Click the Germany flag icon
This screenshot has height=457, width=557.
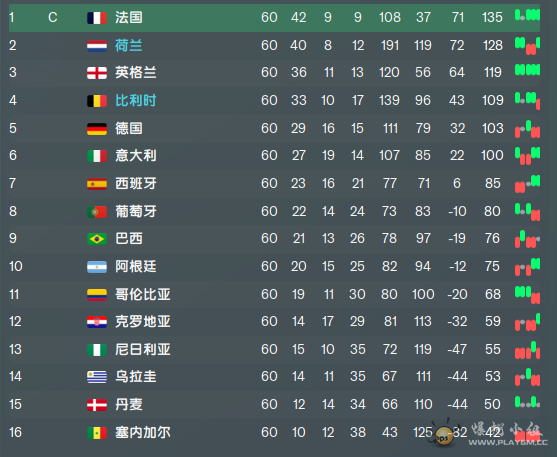[97, 129]
